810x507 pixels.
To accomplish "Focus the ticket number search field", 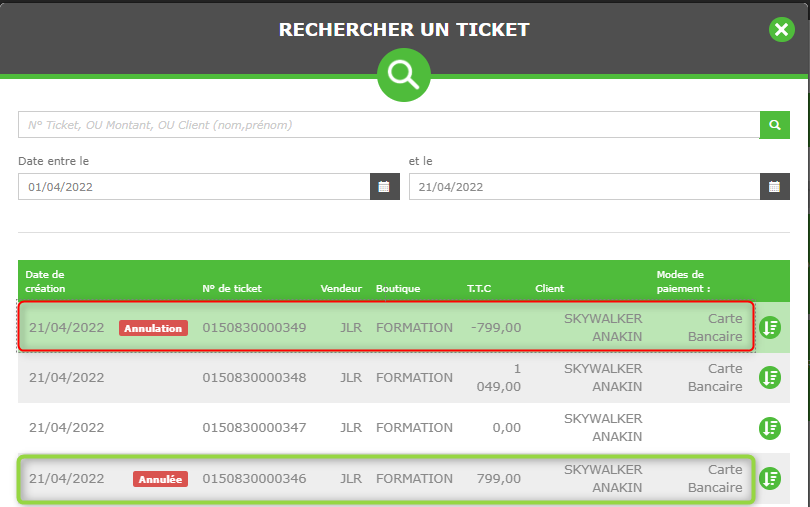I will tap(388, 125).
